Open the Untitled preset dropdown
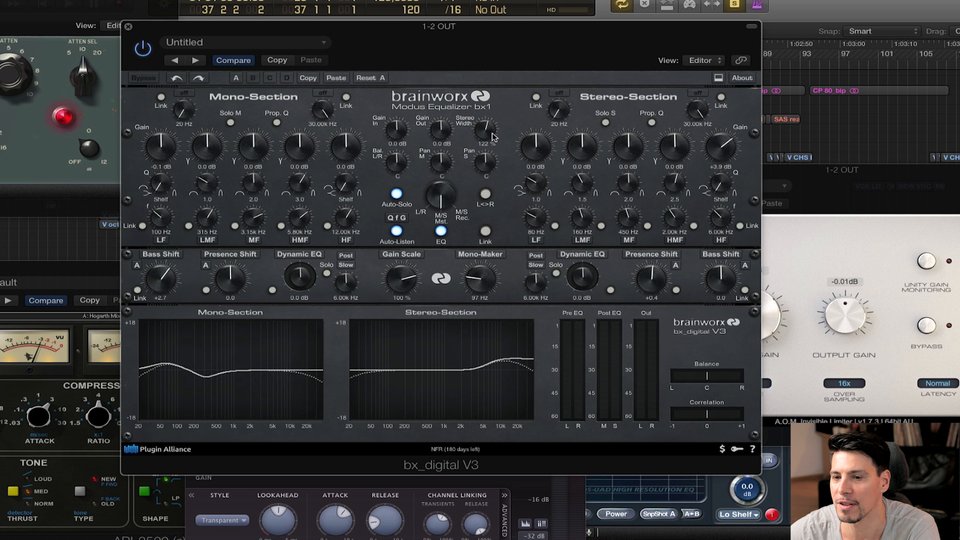Screen dimensions: 960x540 tap(246, 42)
